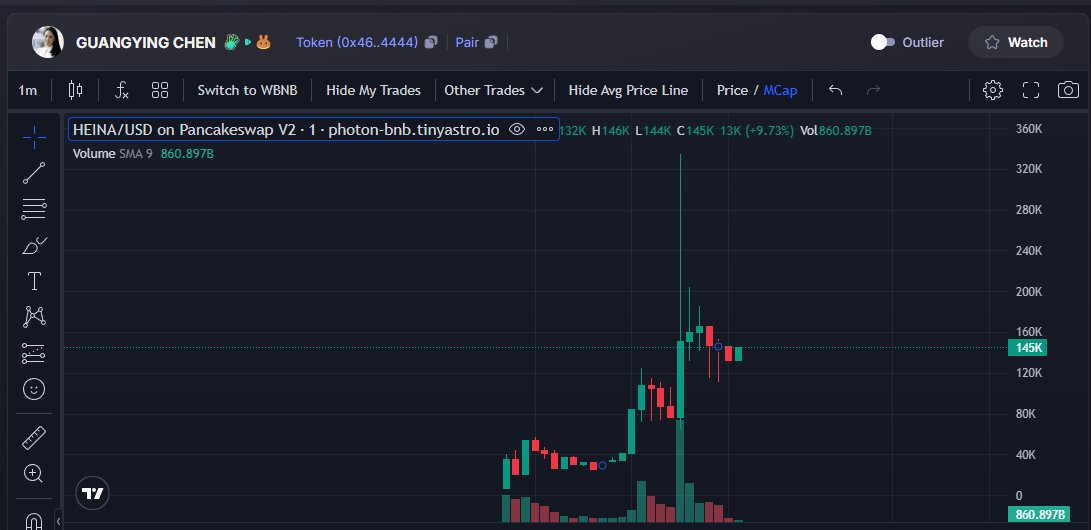Take a chart snapshot with camera icon
Screen dimensions: 1091x530
coord(1068,90)
